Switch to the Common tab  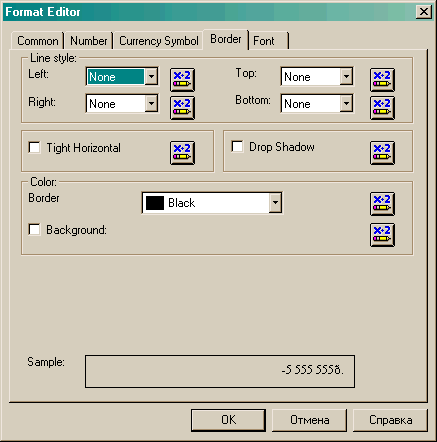[x=37, y=41]
